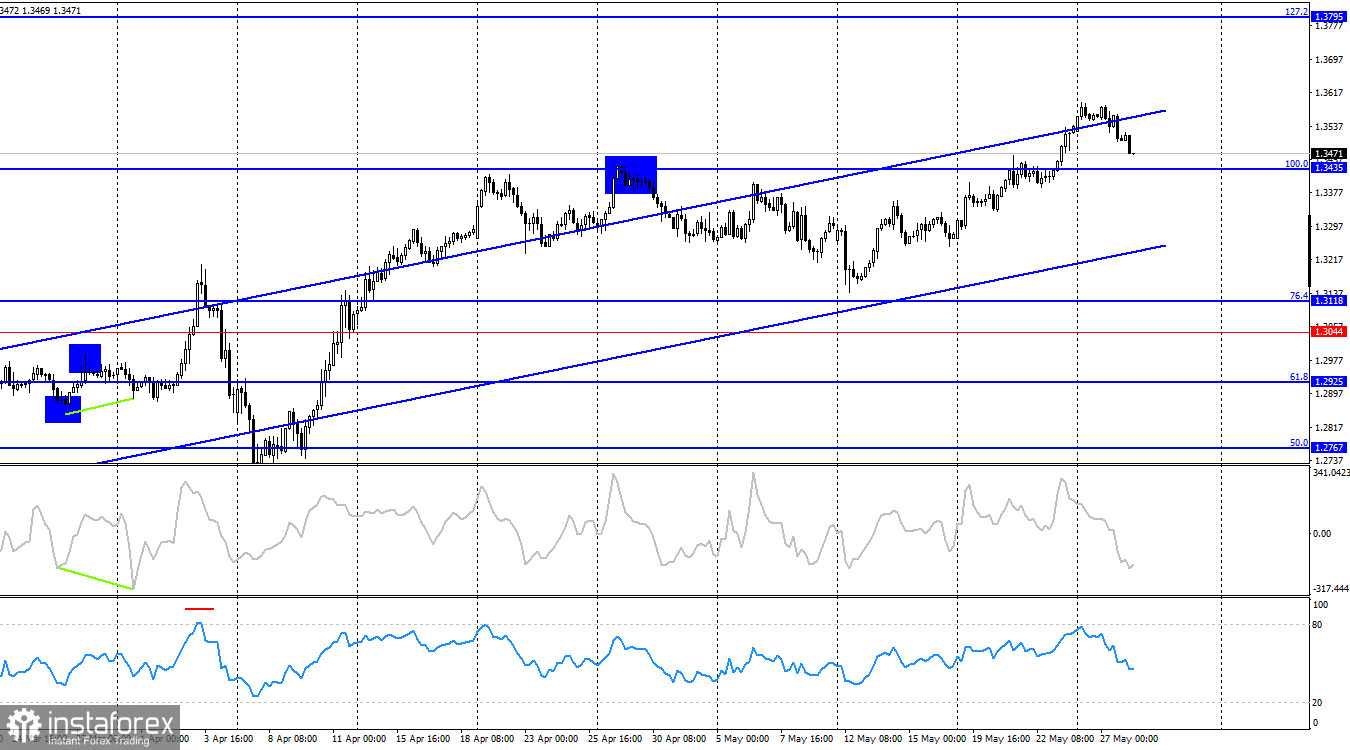Click the 11 Apr 00:00 time label
This screenshot has height=750, width=1350.
click(x=359, y=739)
